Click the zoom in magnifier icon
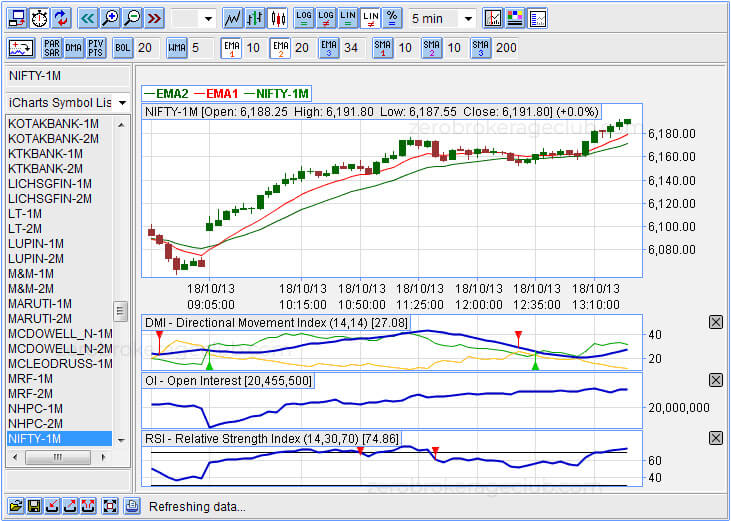The height and width of the screenshot is (521, 731). (110, 19)
